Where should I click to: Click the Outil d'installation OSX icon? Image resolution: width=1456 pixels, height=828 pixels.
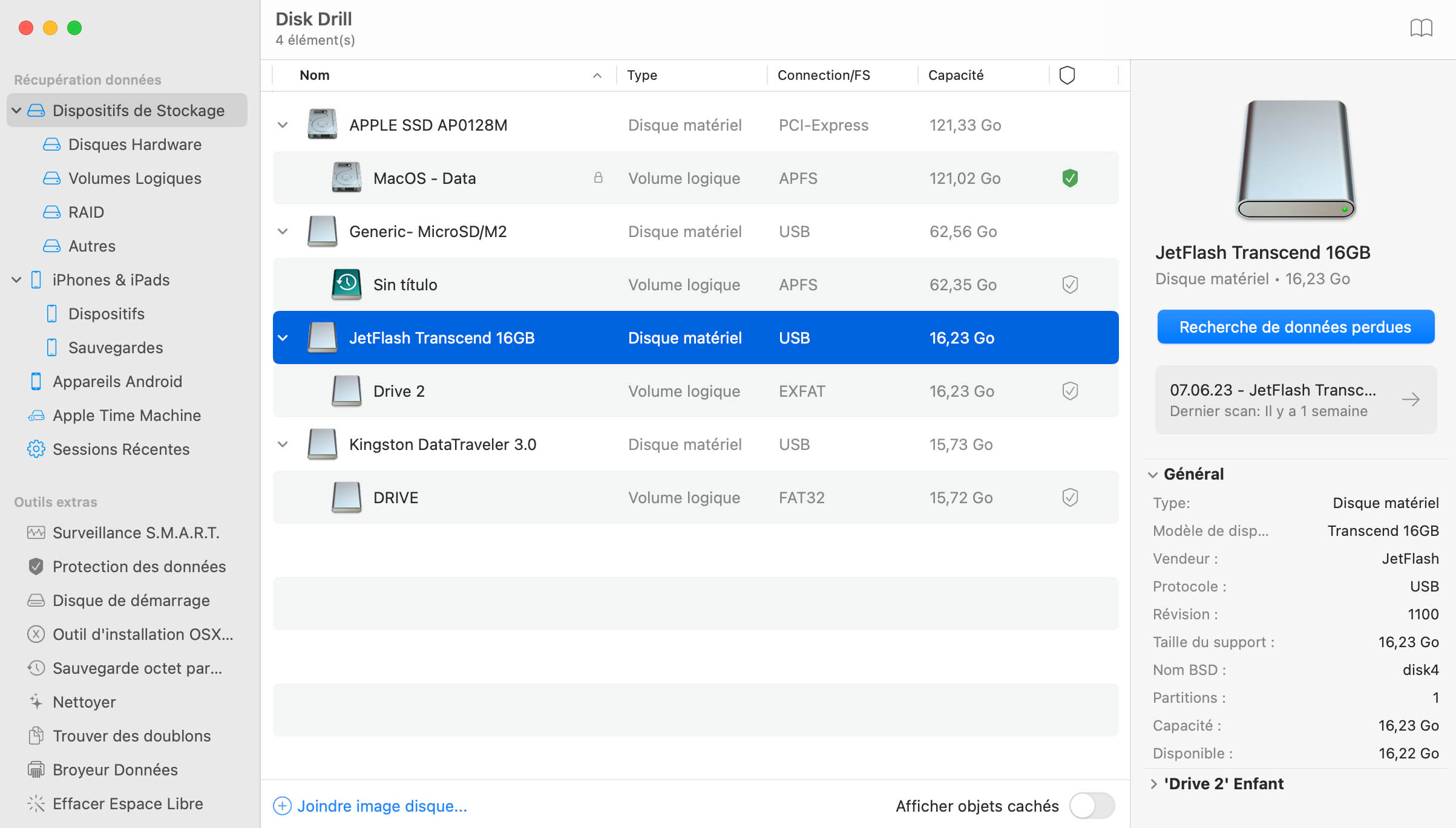[36, 634]
